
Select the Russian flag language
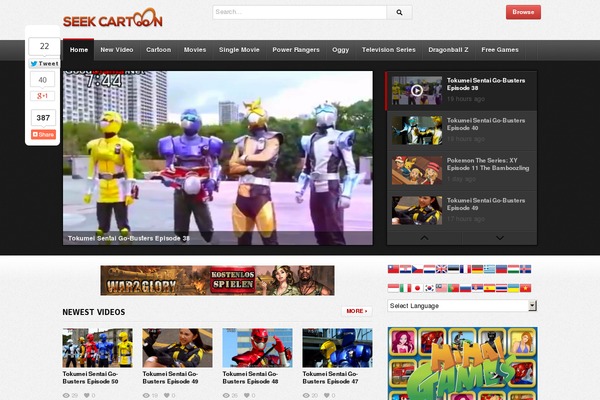point(465,288)
